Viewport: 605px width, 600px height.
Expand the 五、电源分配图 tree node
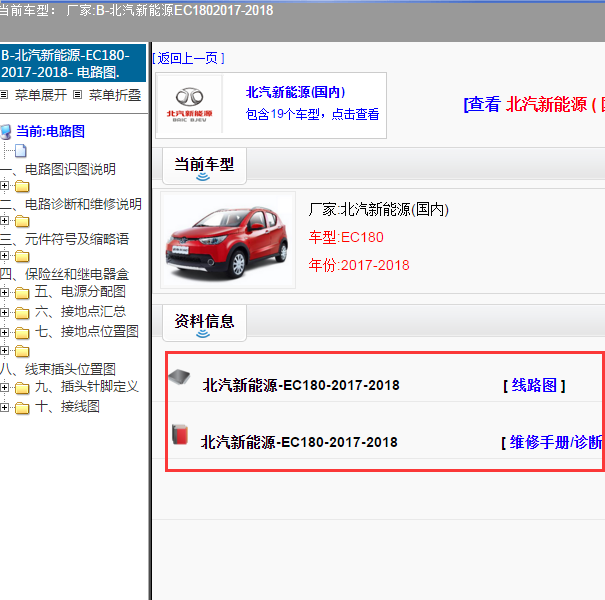tap(4, 292)
